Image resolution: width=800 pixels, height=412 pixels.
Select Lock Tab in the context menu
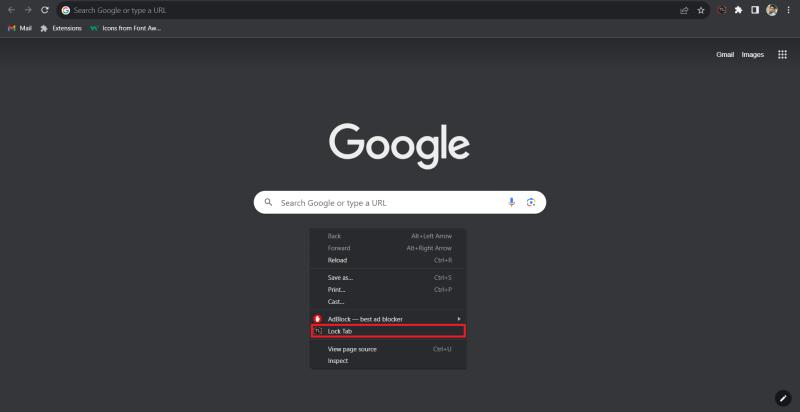tap(388, 331)
